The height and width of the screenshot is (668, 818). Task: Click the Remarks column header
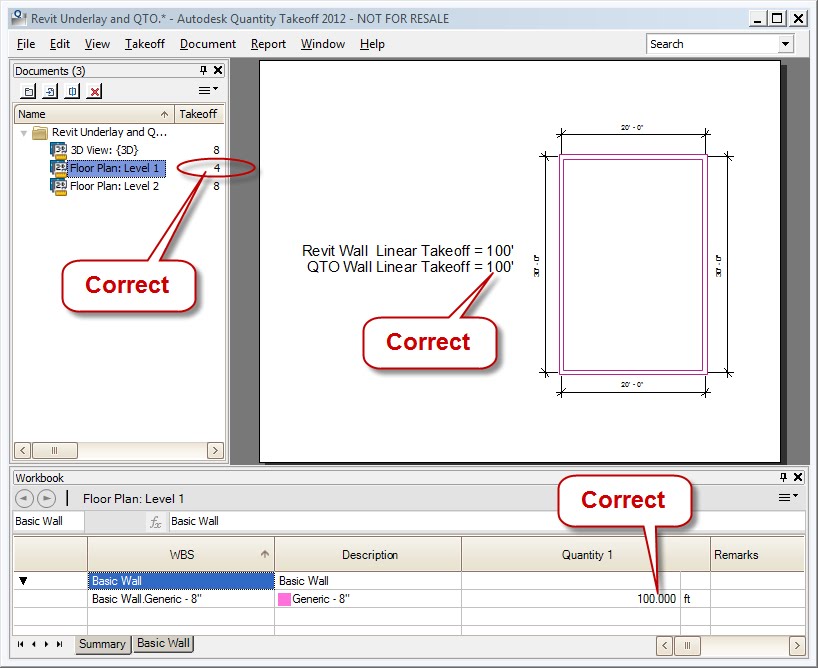click(757, 555)
